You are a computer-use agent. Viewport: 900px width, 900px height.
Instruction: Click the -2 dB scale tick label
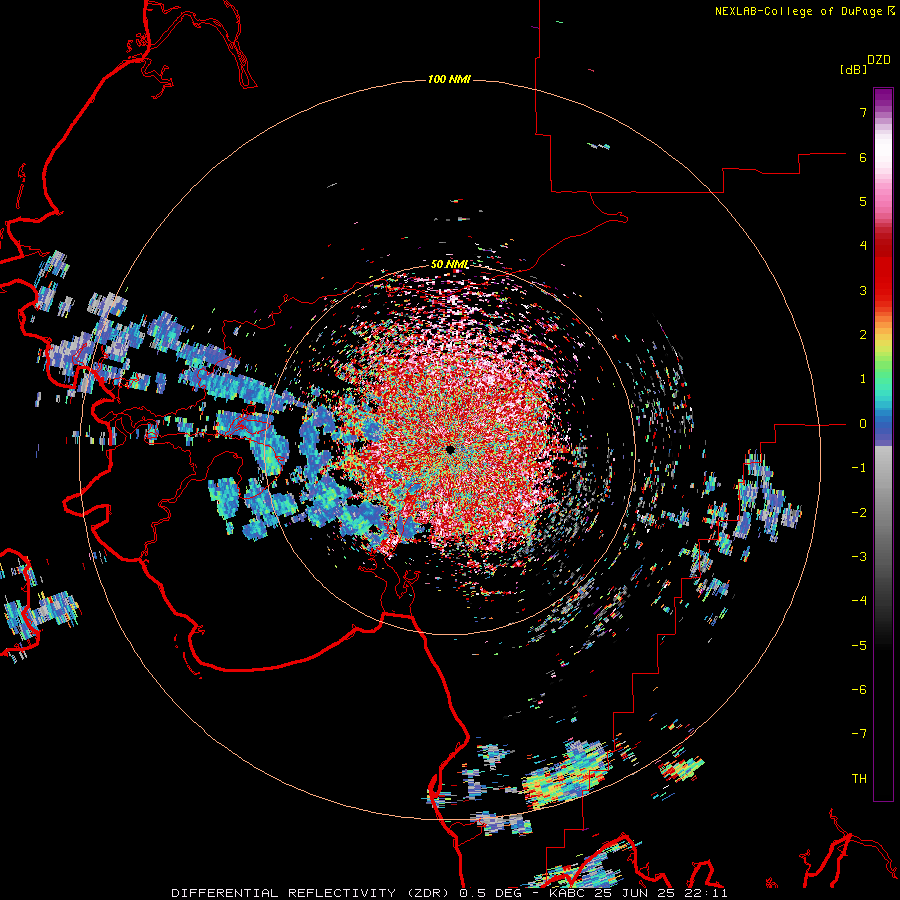[859, 513]
